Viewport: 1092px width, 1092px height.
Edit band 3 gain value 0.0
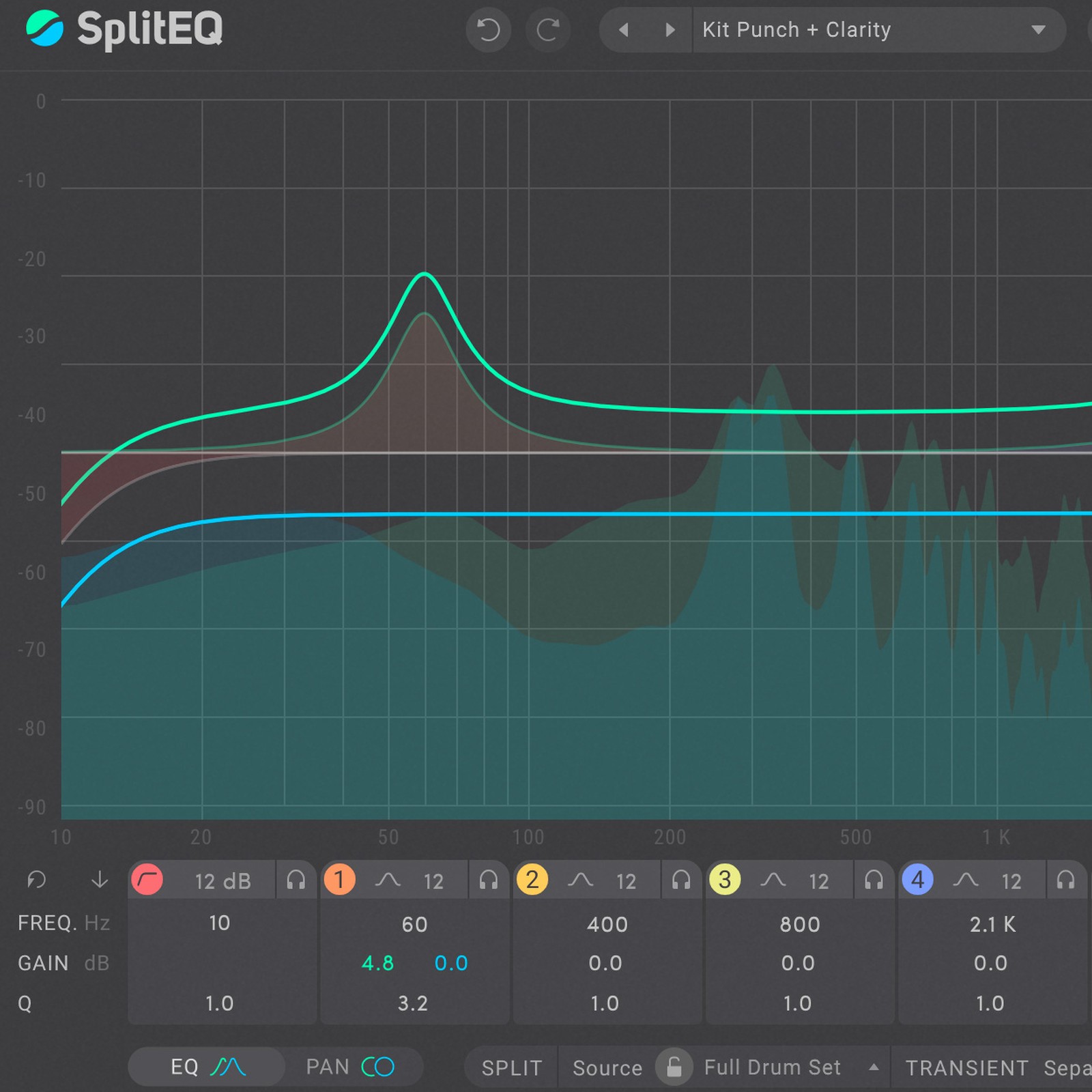(x=798, y=963)
